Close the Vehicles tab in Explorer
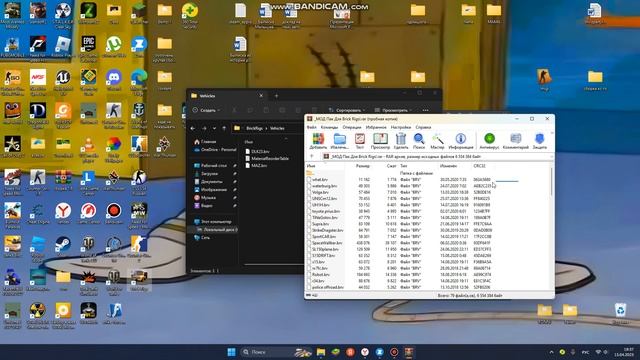This screenshot has width=640, height=360. coord(261,96)
